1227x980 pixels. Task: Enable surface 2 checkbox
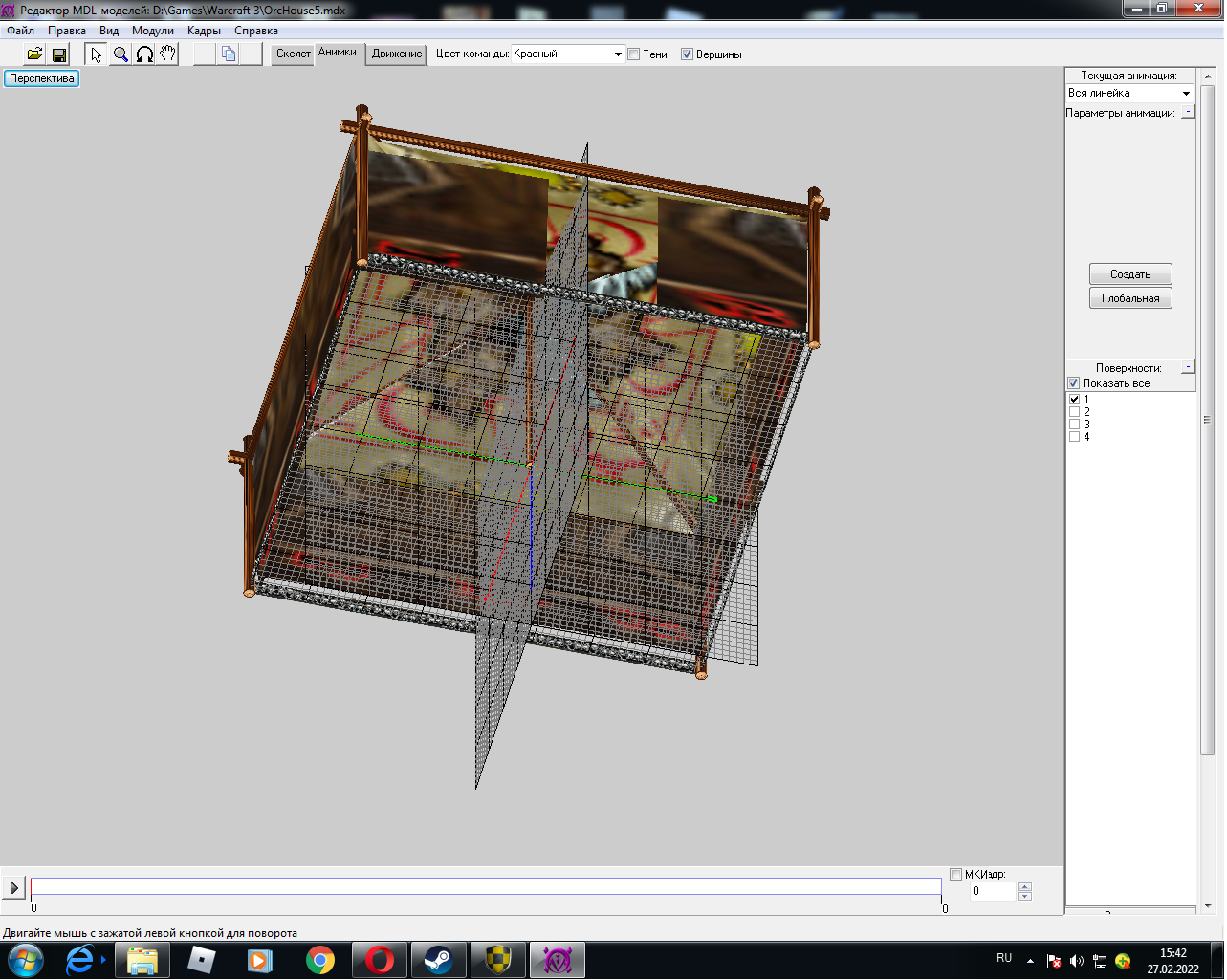click(1074, 412)
